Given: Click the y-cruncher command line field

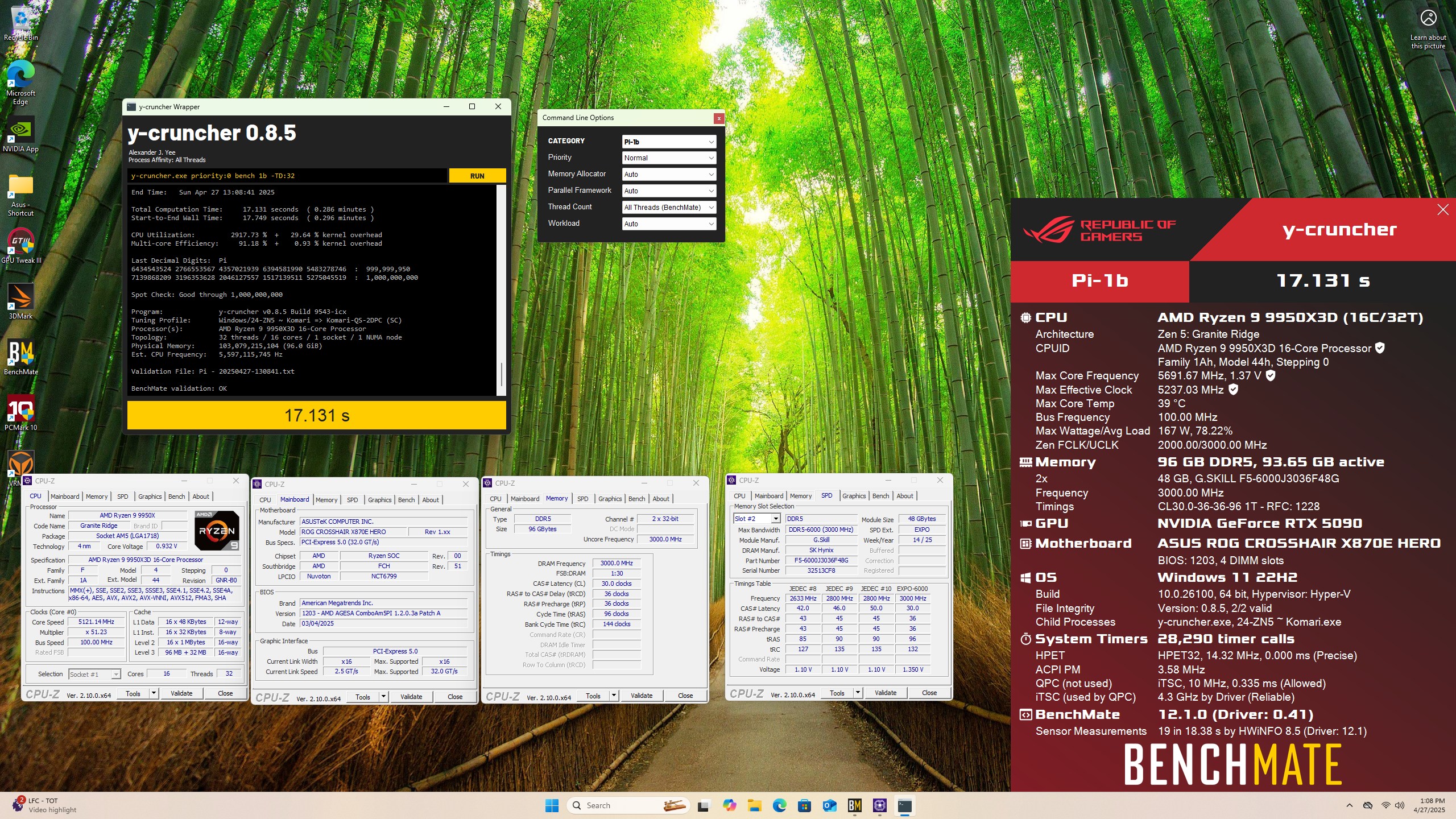Looking at the screenshot, I should pyautogui.click(x=287, y=176).
